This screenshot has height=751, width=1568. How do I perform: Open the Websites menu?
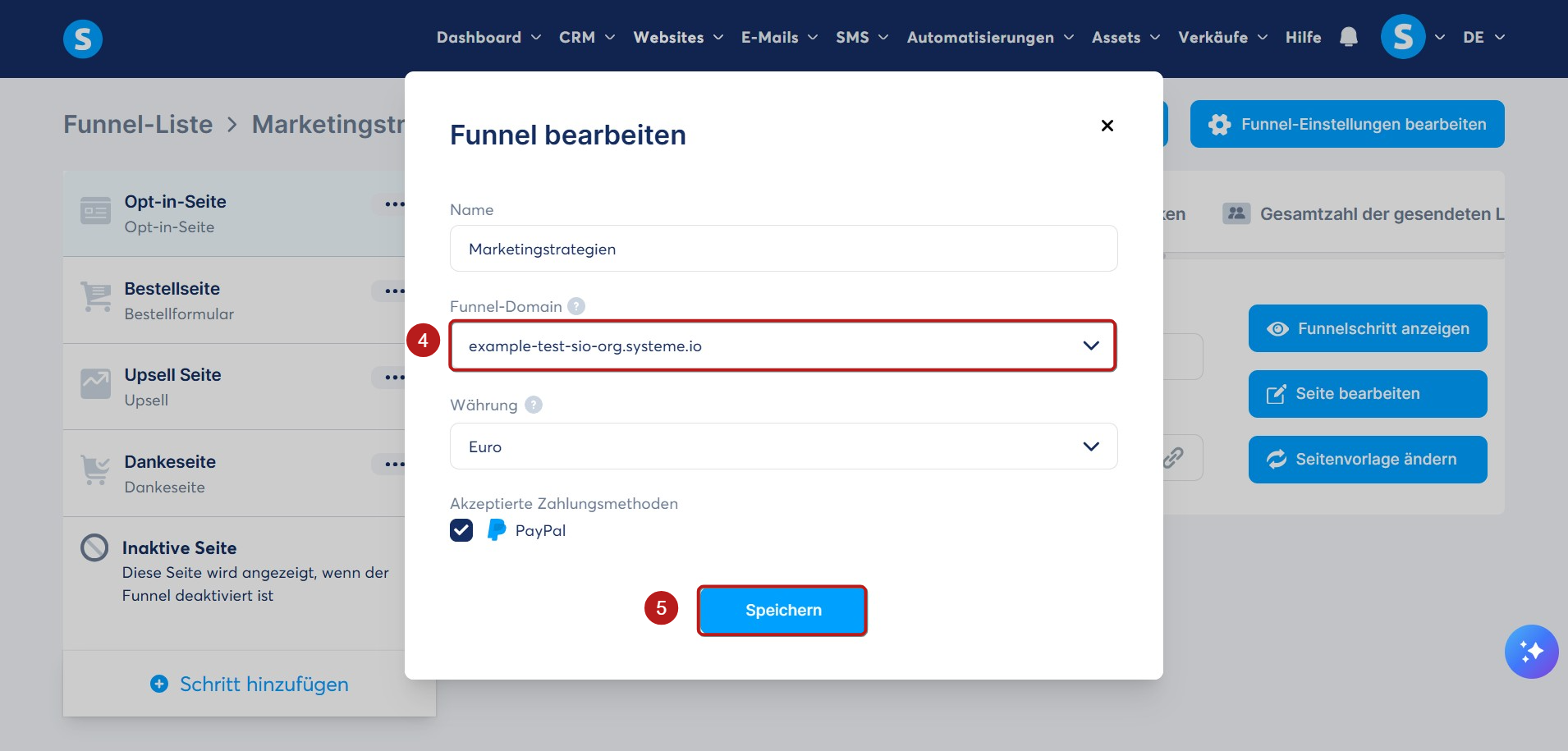(678, 38)
